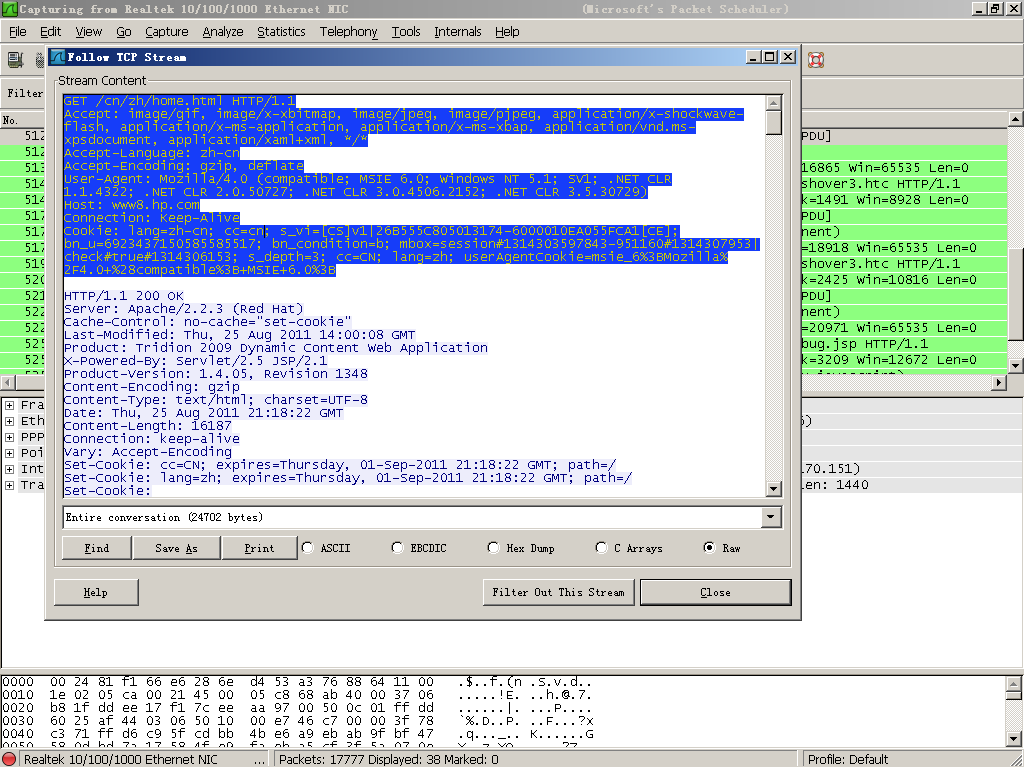This screenshot has width=1024, height=768.
Task: Click the 'Profile: Default' status bar entry
Action: pos(848,760)
